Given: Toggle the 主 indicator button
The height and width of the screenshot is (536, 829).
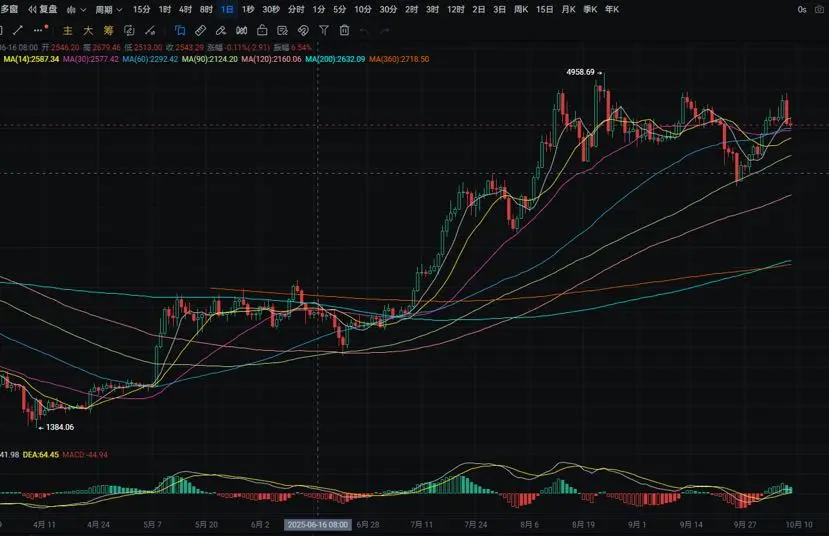Looking at the screenshot, I should click(x=68, y=31).
